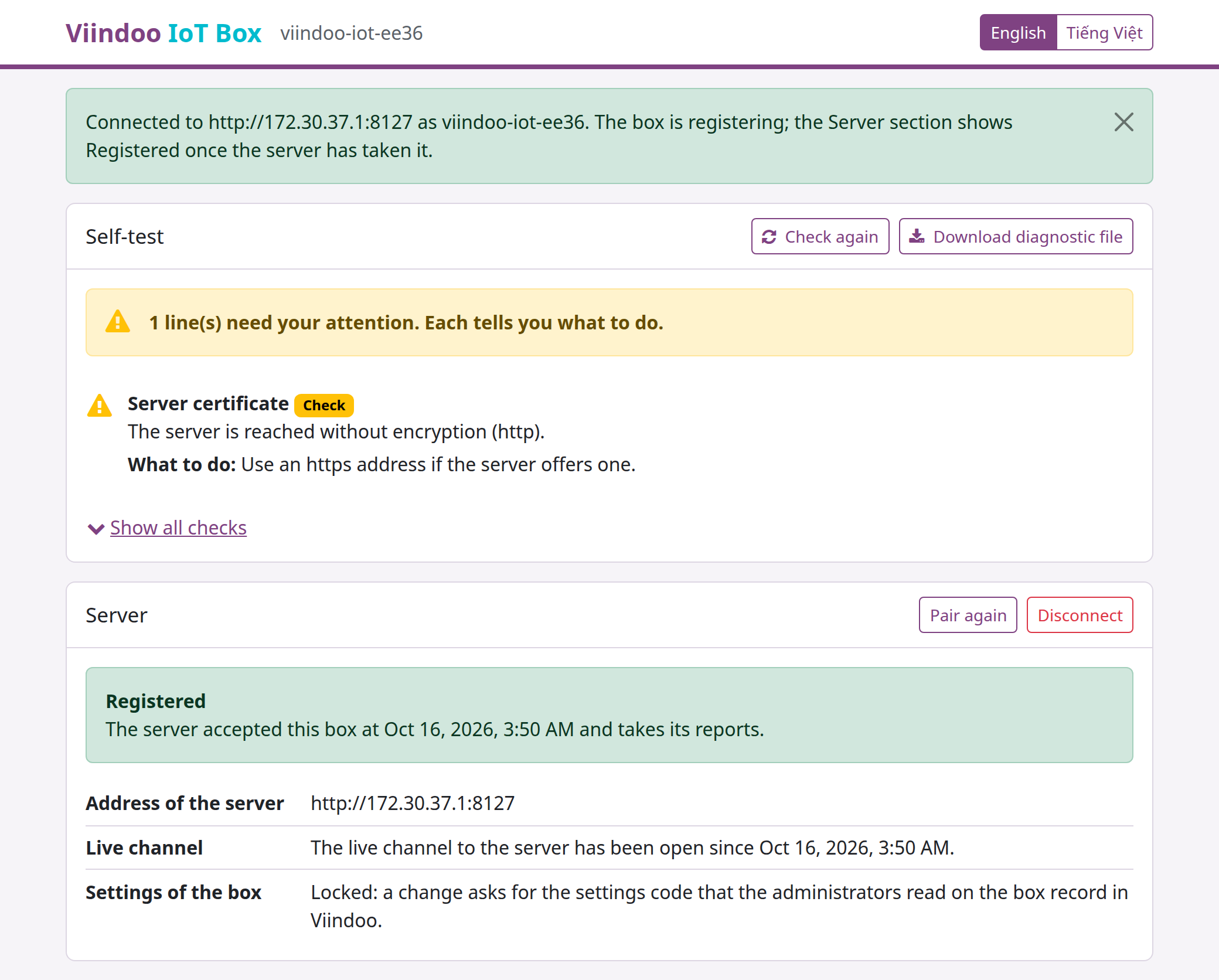Viewport: 1219px width, 980px height.
Task: Click the warning triangle in the yellow banner
Action: (118, 322)
